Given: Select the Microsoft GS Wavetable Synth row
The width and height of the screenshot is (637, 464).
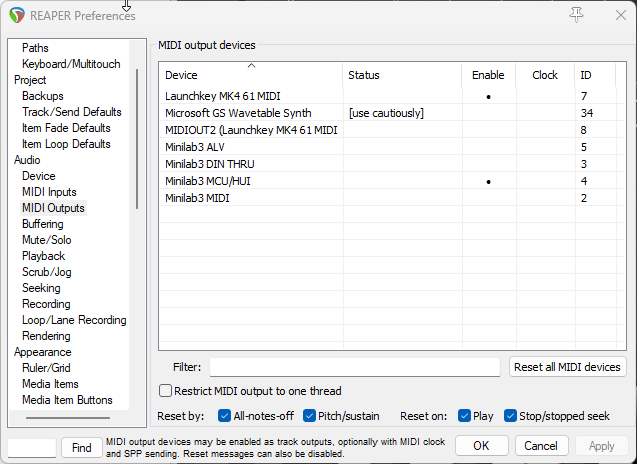Looking at the screenshot, I should tap(238, 113).
